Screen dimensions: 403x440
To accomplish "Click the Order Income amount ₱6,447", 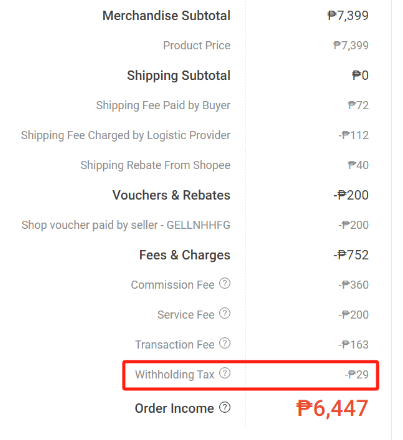I will coord(332,408).
